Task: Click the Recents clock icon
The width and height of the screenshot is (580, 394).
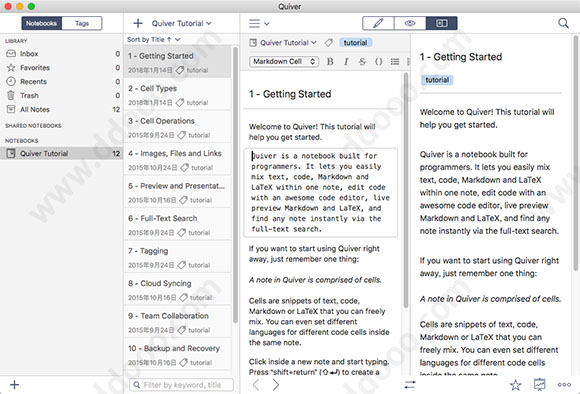Action: click(11, 81)
